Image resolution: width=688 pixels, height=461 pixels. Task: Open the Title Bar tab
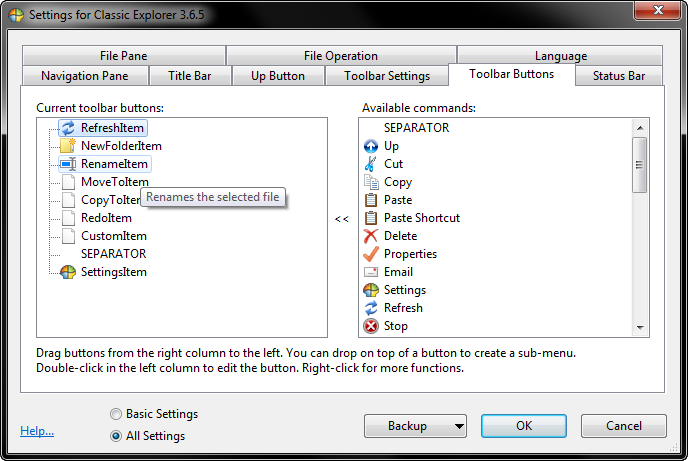(190, 76)
